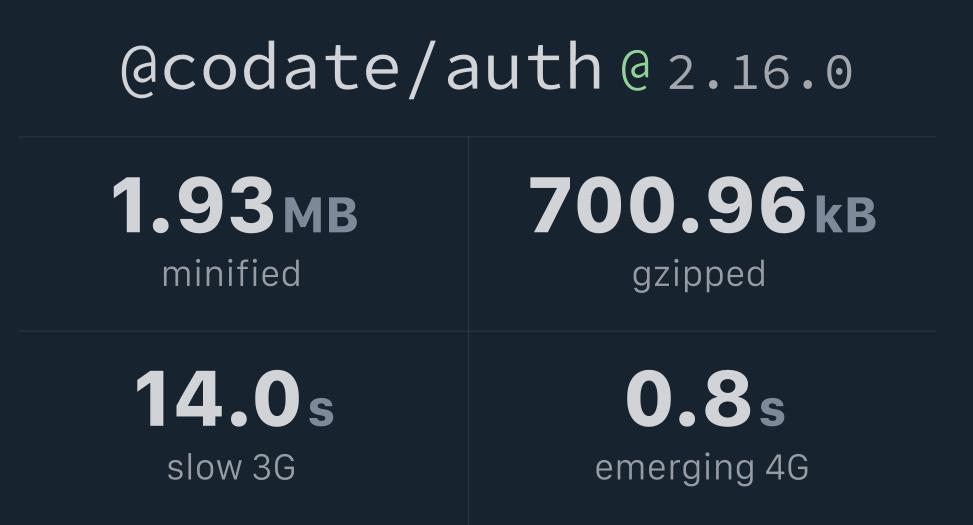
Task: Select the 1.93 minified size value
Action: pyautogui.click(x=193, y=205)
